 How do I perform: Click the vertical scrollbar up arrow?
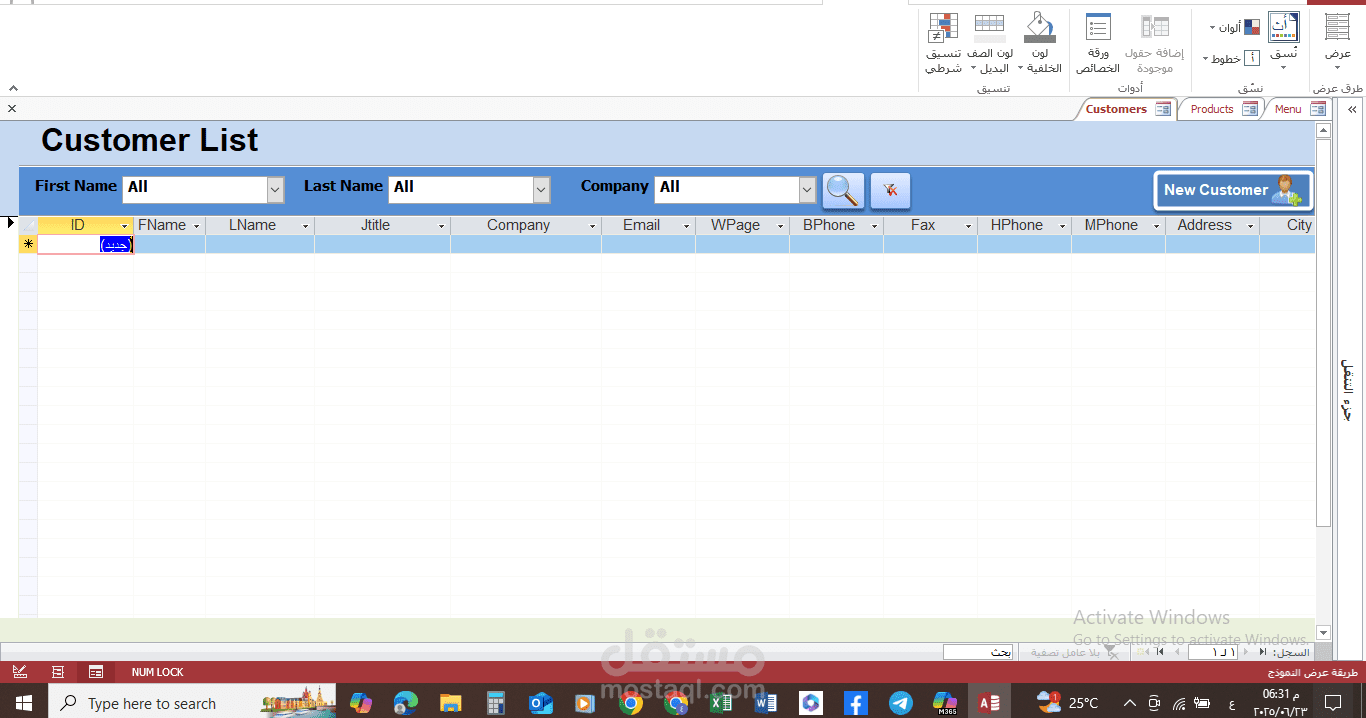coord(1323,130)
